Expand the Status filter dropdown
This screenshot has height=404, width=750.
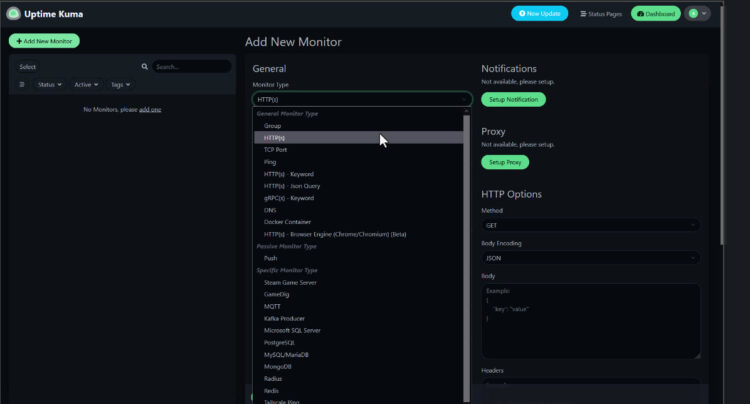pyautogui.click(x=49, y=85)
